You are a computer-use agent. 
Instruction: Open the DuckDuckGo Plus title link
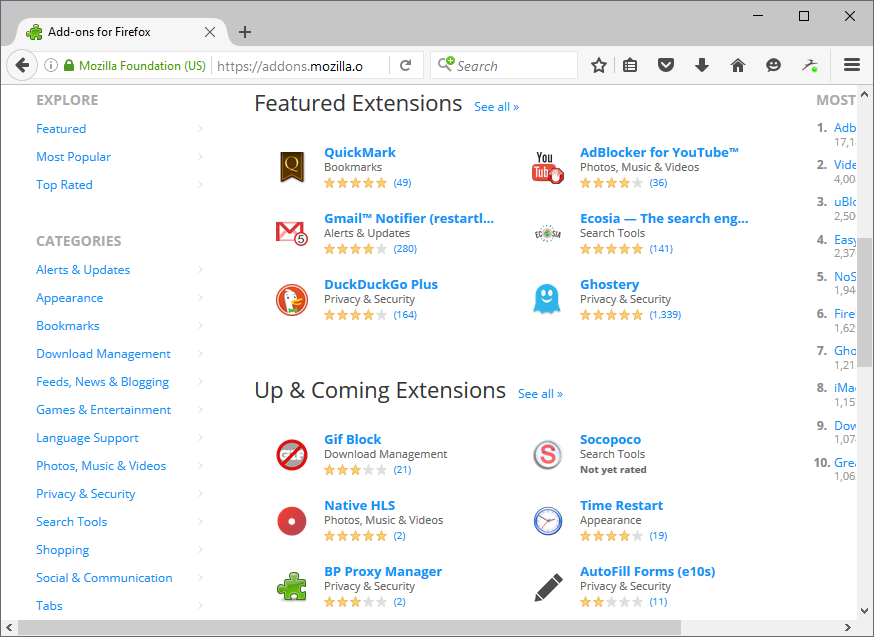(381, 284)
